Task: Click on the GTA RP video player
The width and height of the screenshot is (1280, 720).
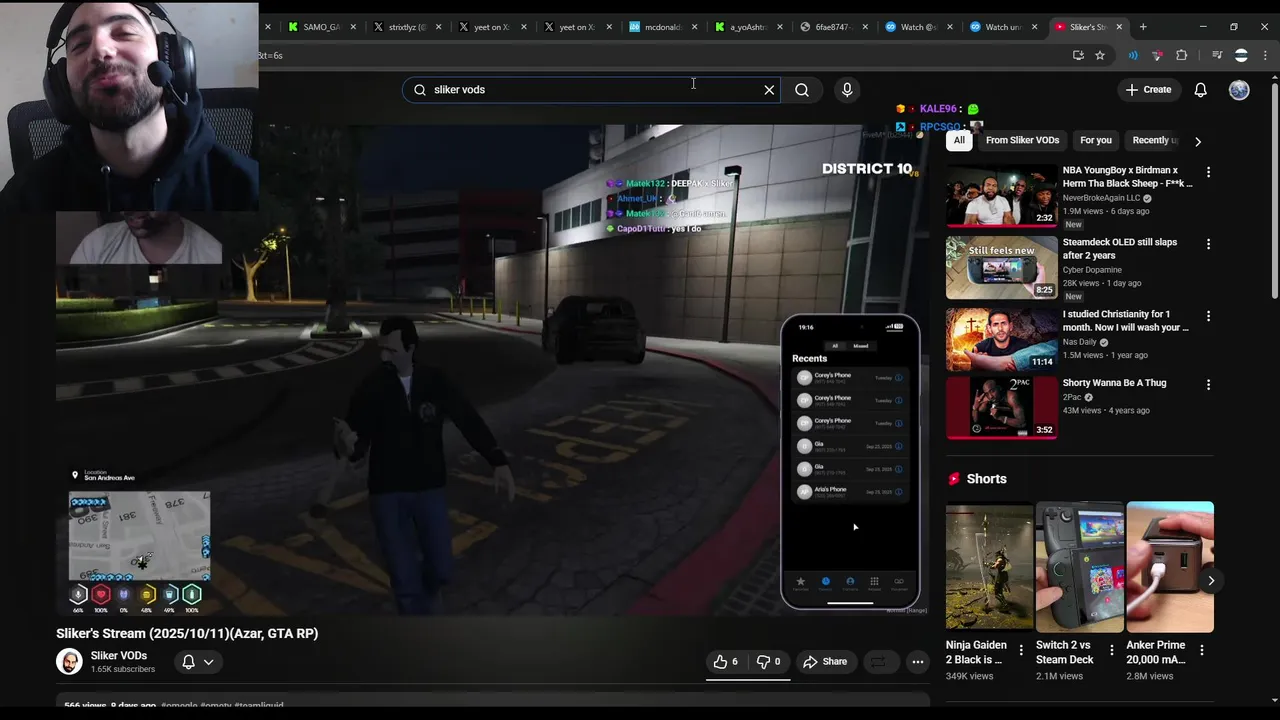Action: [492, 370]
